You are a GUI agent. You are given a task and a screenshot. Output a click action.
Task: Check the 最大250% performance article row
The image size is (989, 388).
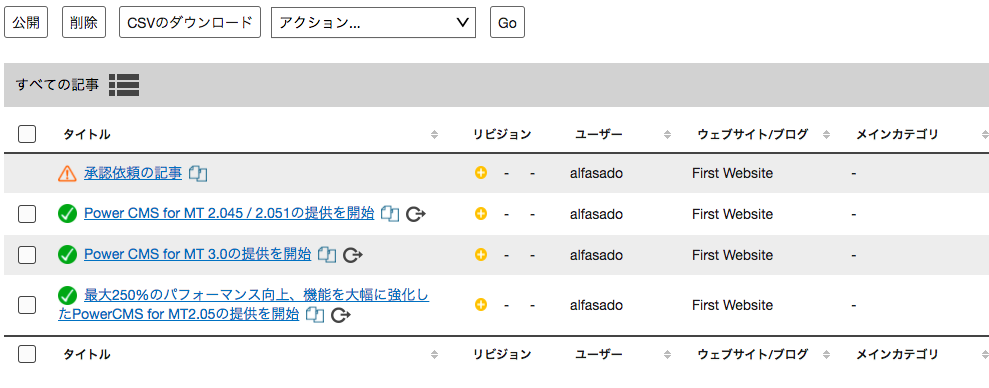pyautogui.click(x=27, y=305)
